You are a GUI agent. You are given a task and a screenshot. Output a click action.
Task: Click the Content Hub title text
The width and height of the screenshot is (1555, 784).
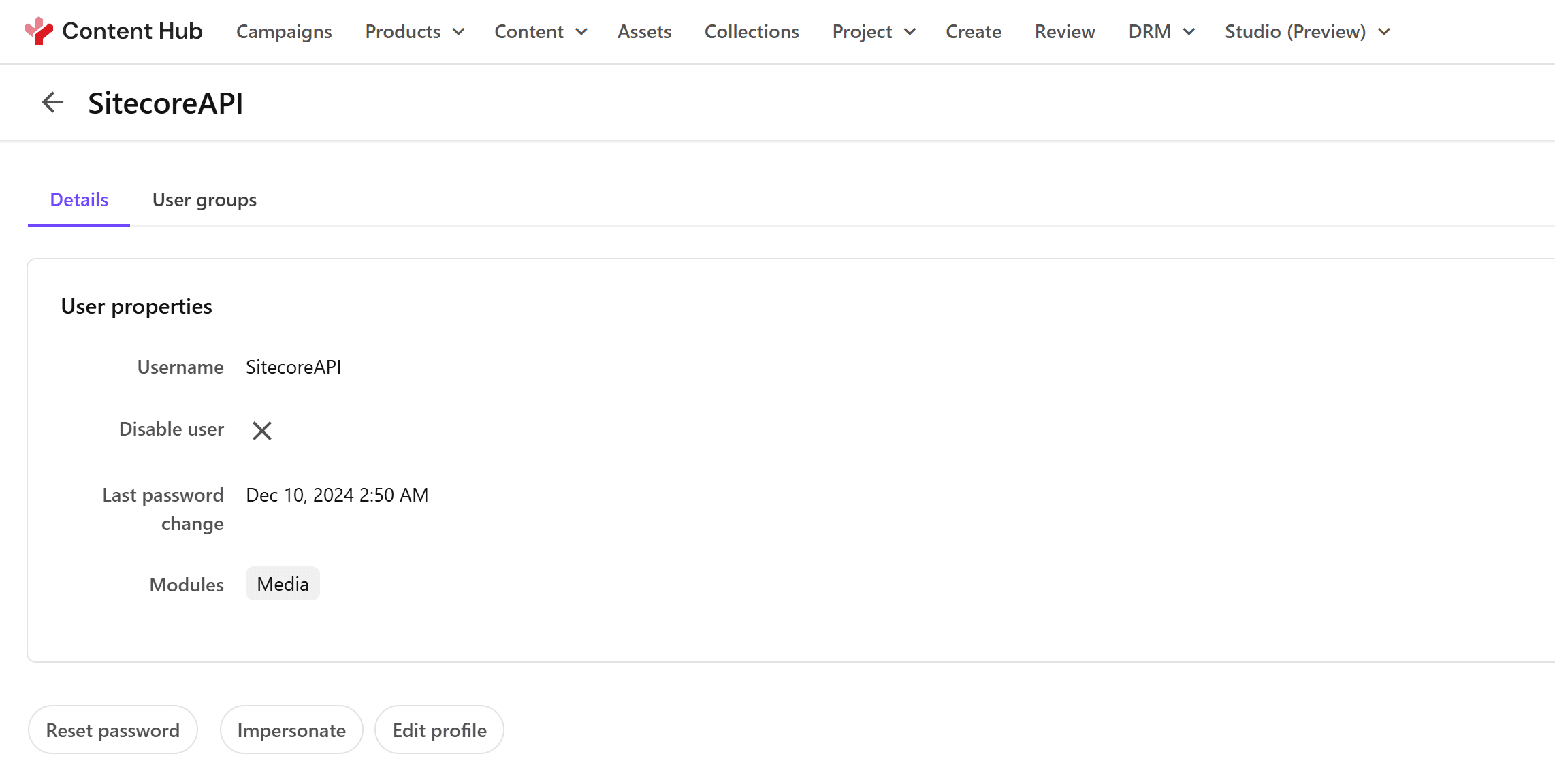132,31
